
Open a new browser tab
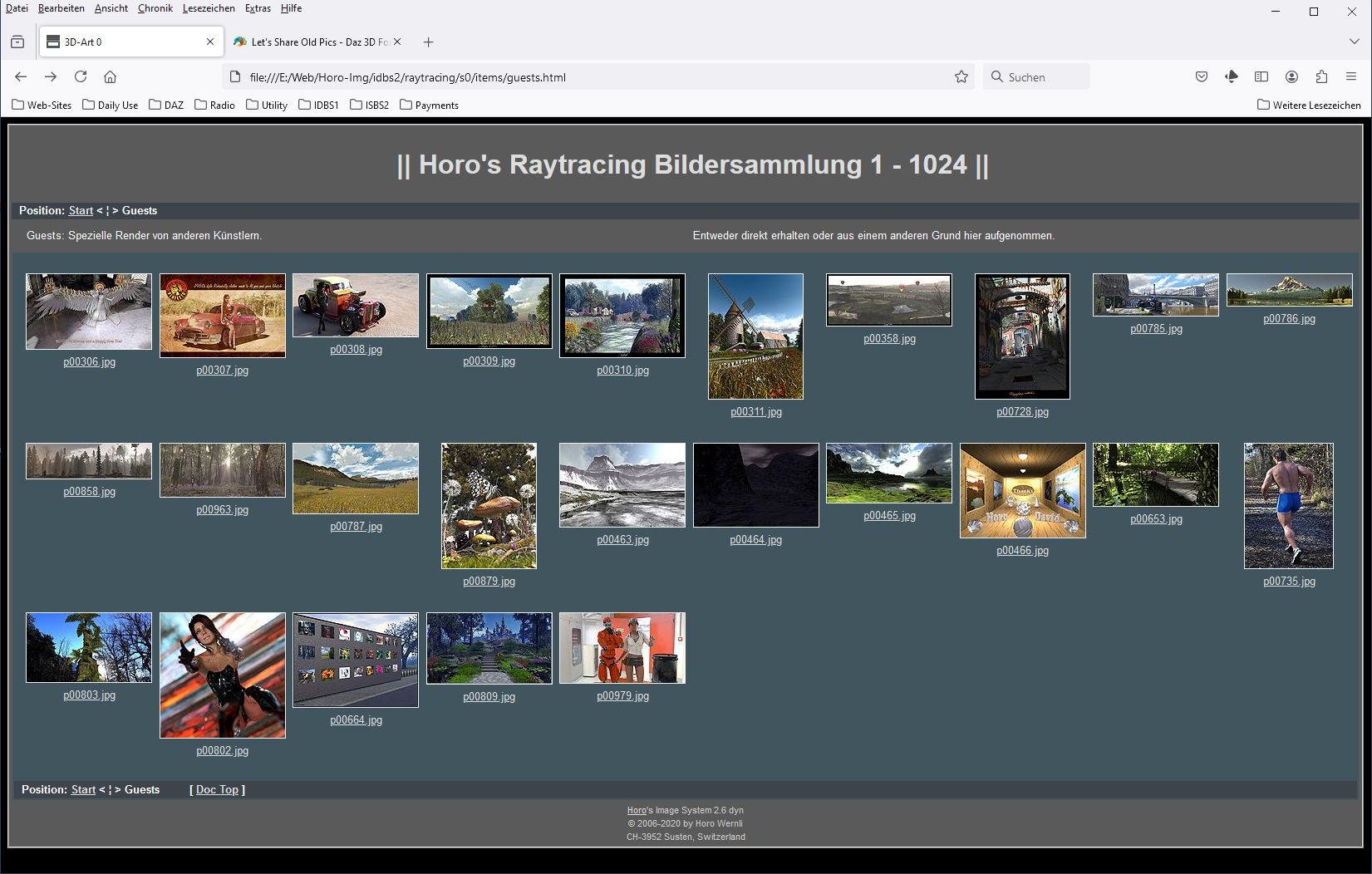[428, 42]
